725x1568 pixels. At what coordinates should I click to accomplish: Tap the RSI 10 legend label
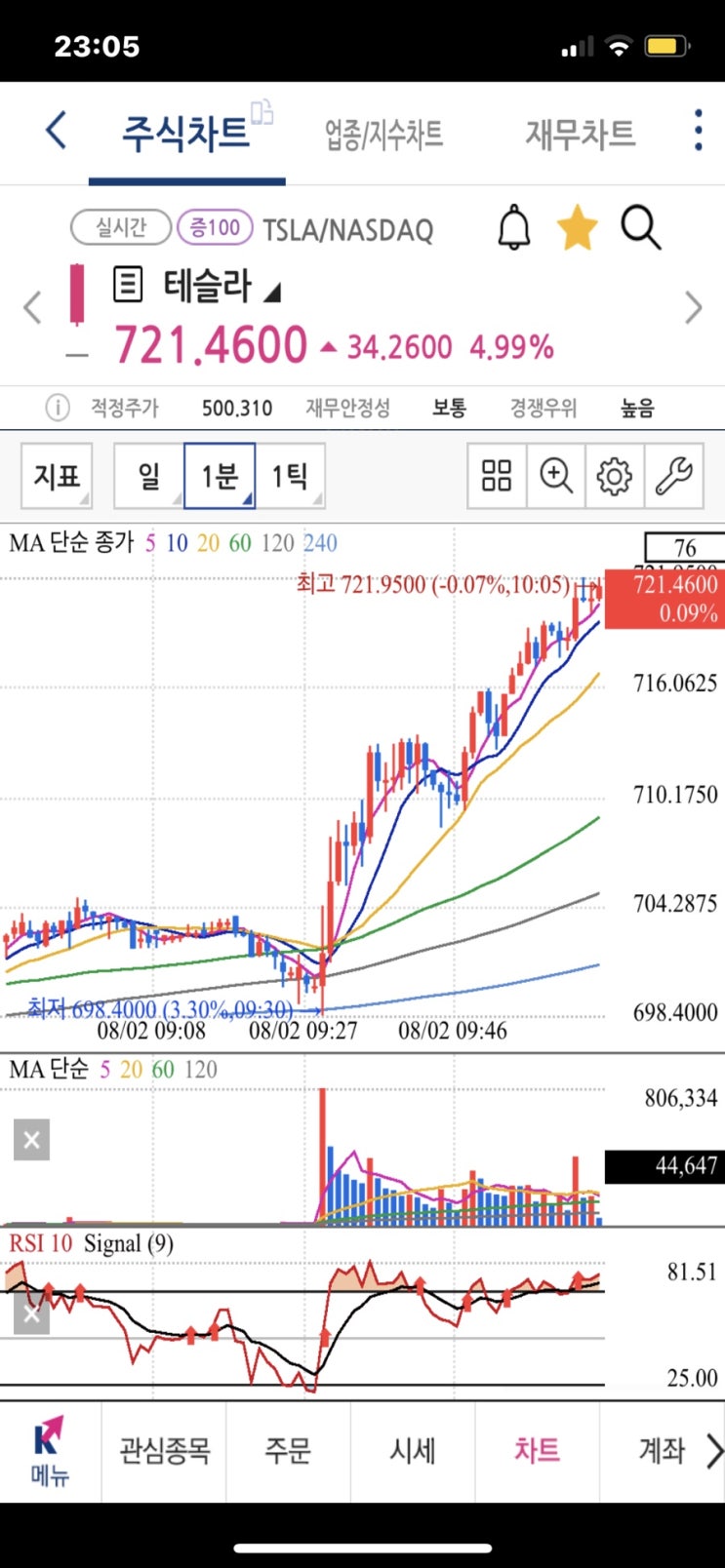pos(40,1243)
